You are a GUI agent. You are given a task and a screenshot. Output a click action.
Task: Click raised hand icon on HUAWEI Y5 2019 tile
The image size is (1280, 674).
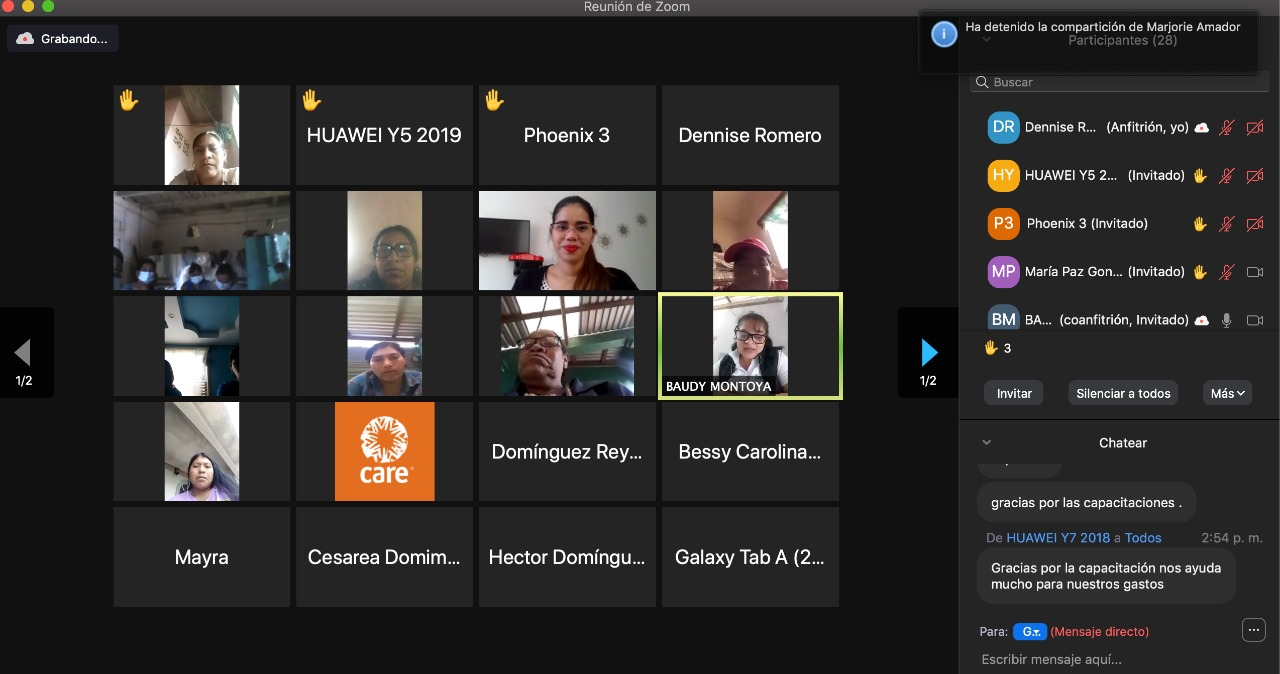pos(311,100)
